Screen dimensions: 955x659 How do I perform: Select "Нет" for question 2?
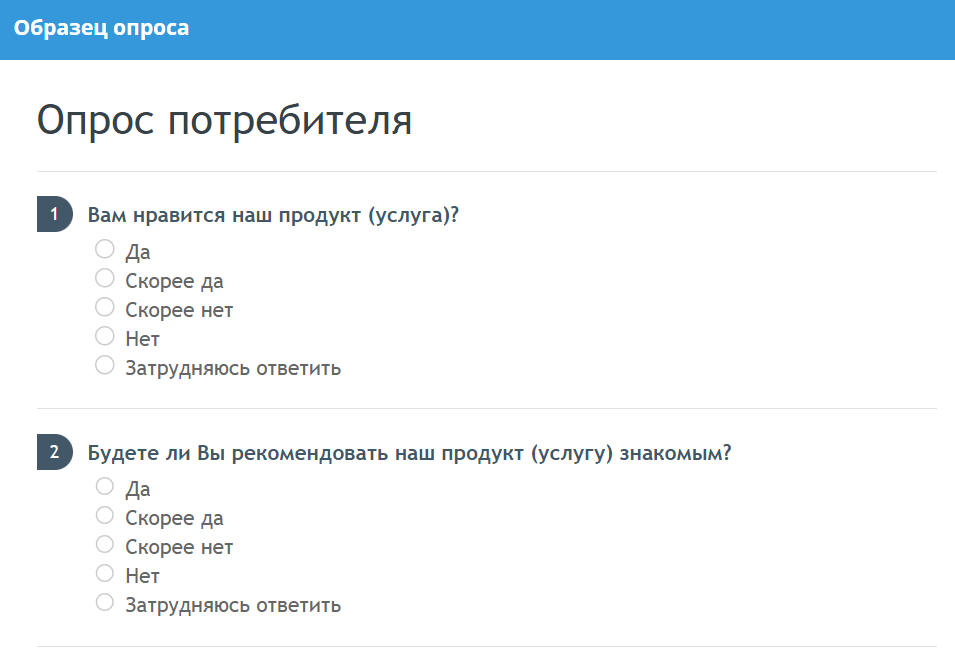(104, 573)
